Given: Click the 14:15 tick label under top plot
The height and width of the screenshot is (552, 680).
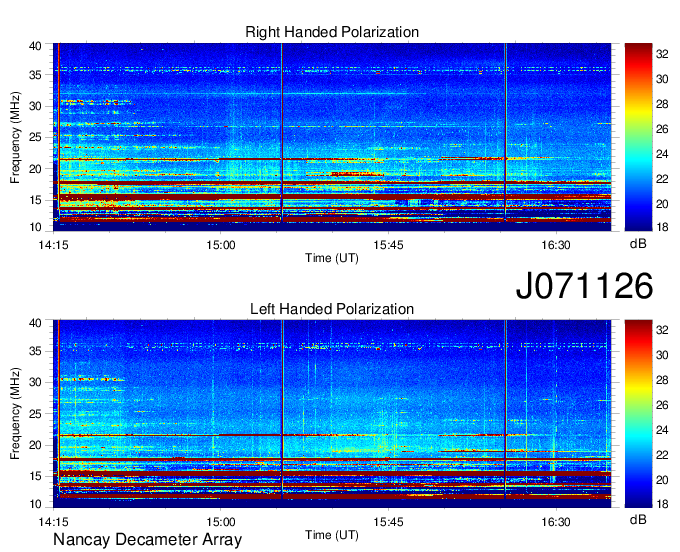Looking at the screenshot, I should (53, 245).
